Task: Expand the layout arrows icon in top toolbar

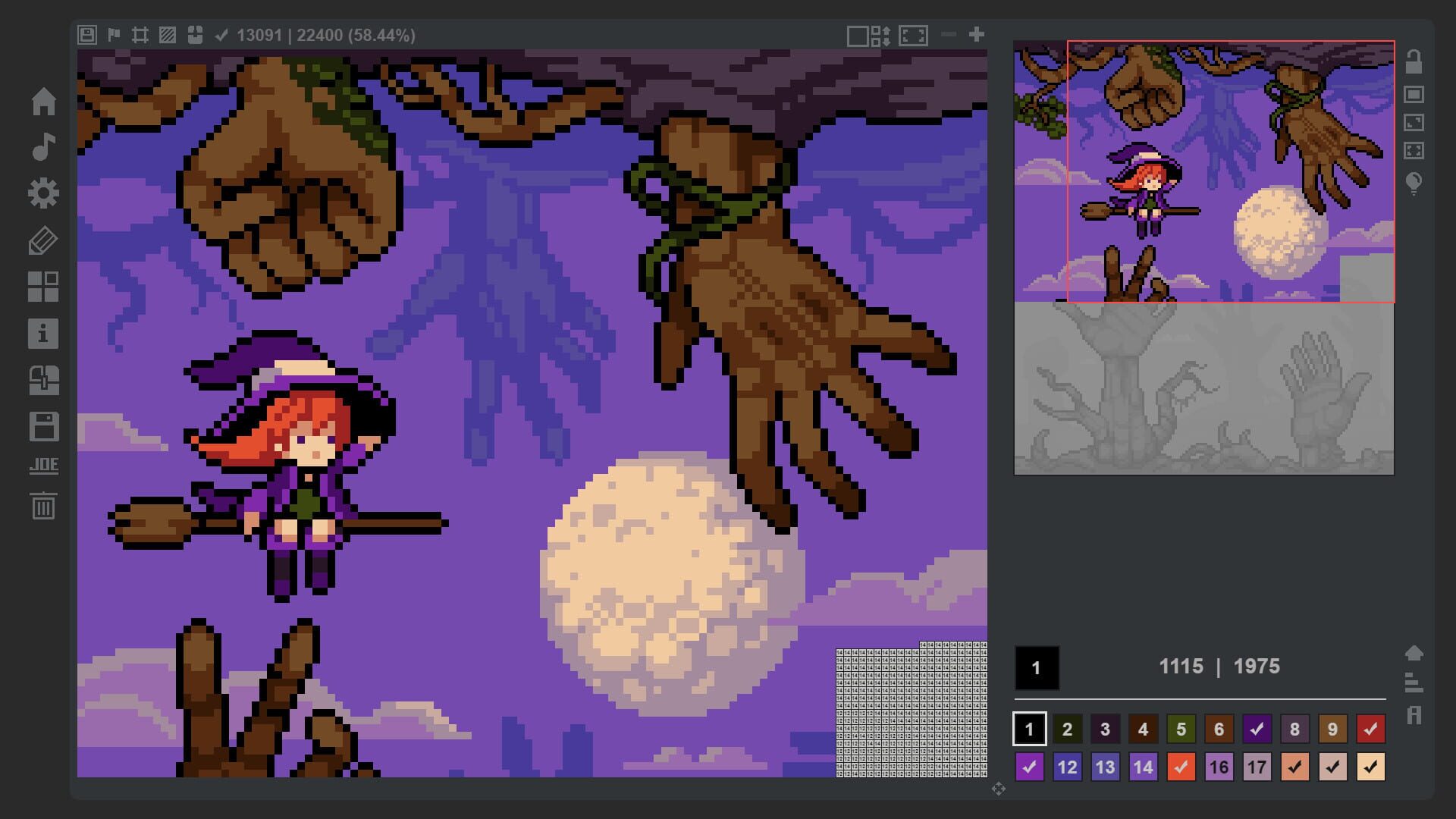Action: tap(880, 36)
